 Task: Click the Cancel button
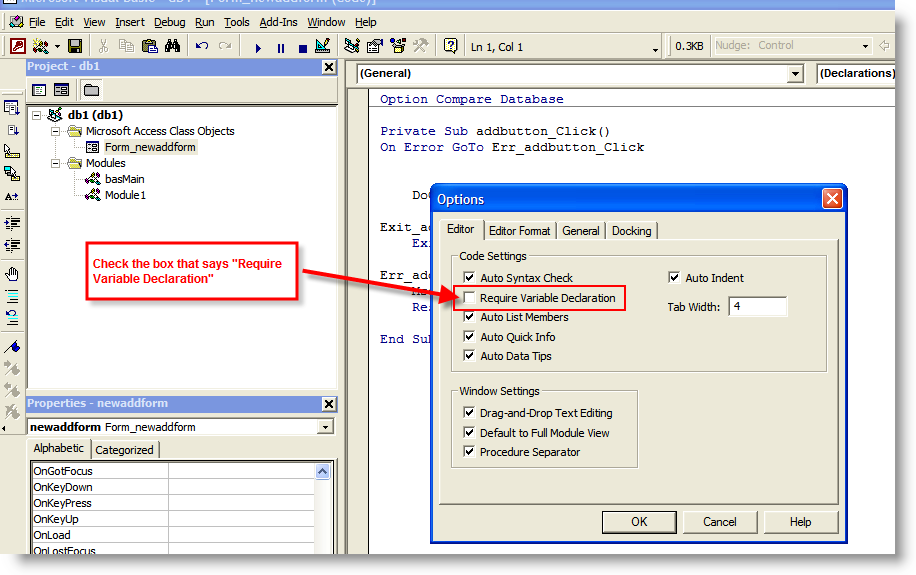pos(719,521)
